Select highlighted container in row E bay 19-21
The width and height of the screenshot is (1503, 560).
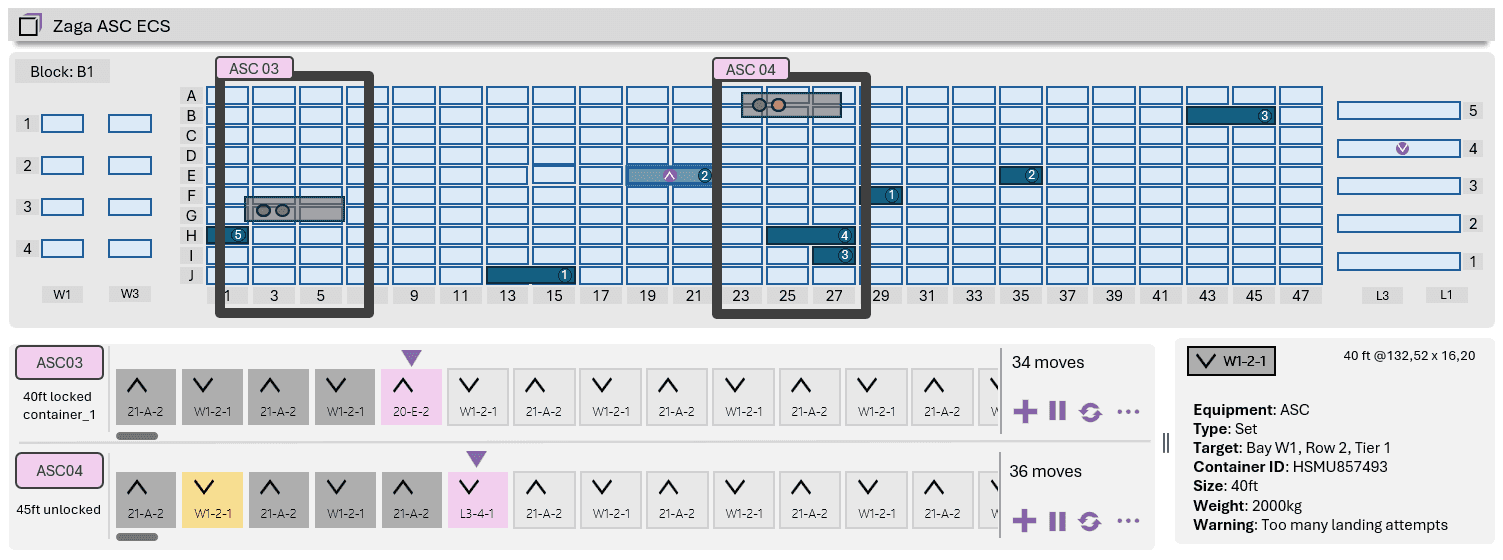coord(670,175)
